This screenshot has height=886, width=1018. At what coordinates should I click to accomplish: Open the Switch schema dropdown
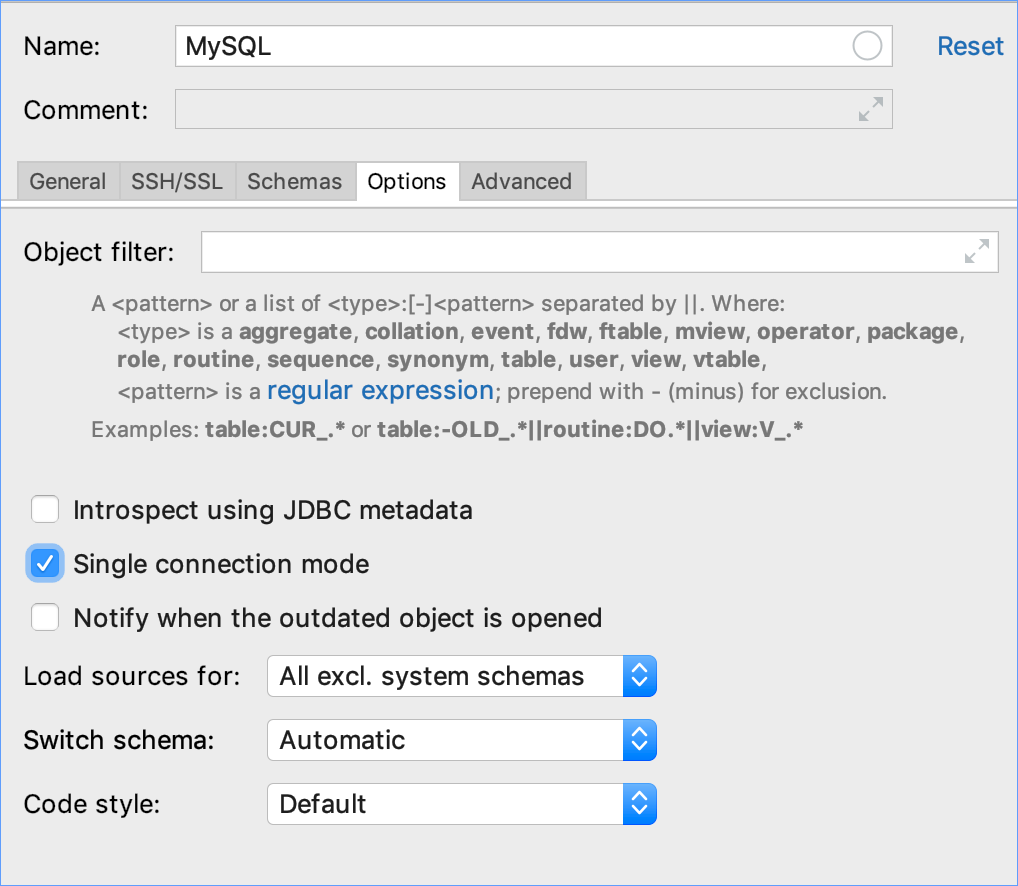pos(462,740)
